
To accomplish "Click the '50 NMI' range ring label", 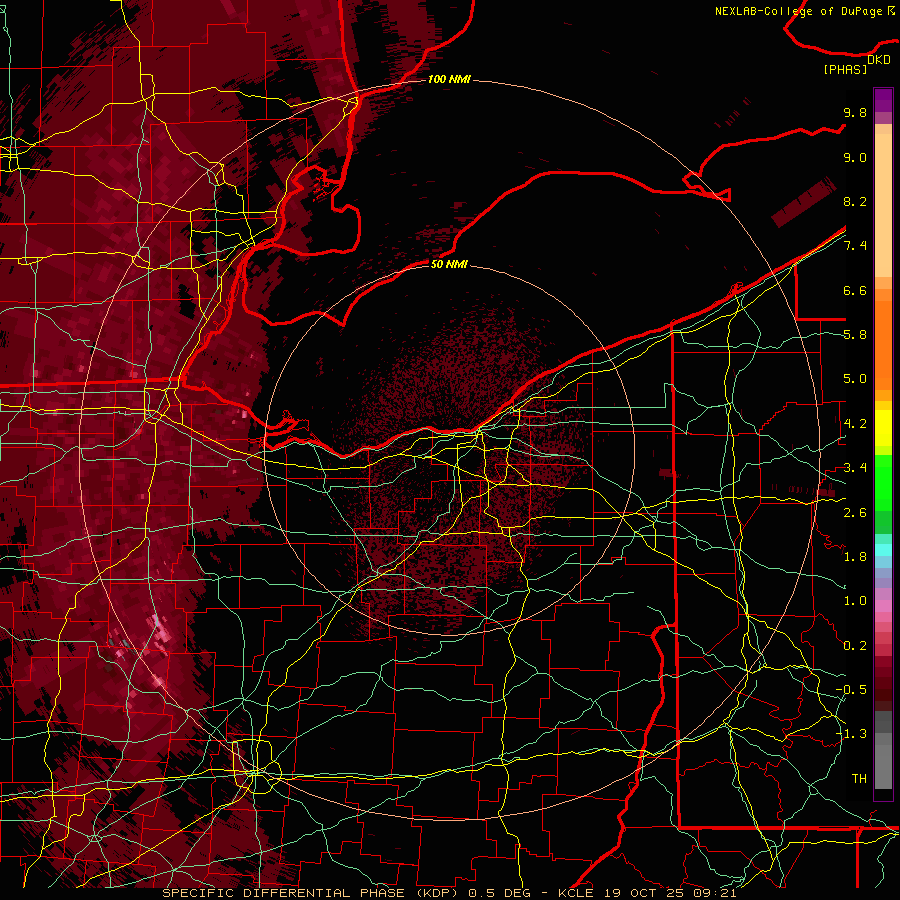I will coord(449,264).
